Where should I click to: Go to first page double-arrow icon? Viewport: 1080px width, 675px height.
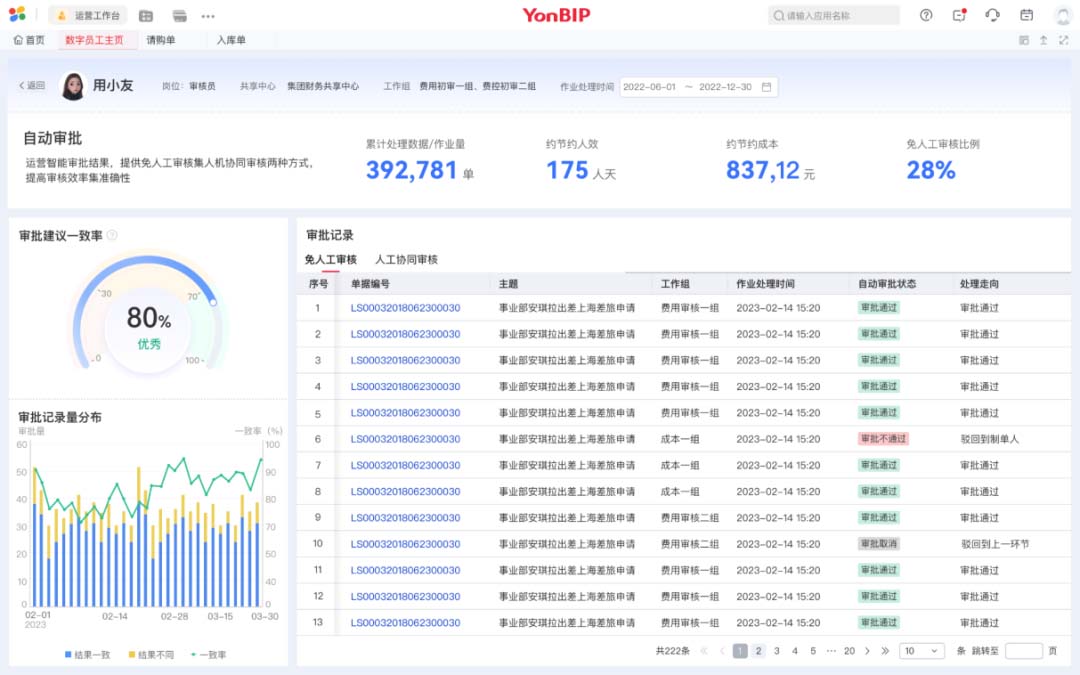[704, 651]
